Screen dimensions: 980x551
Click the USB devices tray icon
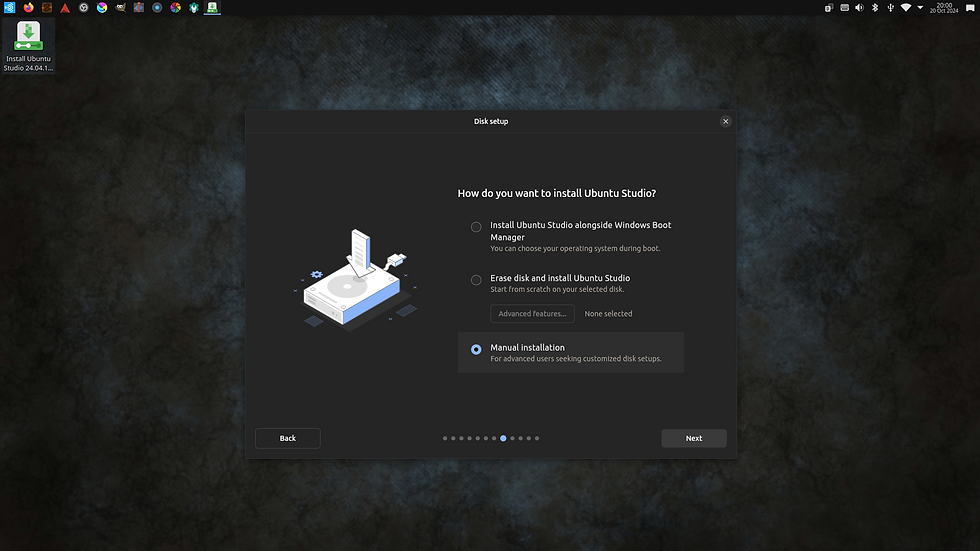click(x=891, y=7)
